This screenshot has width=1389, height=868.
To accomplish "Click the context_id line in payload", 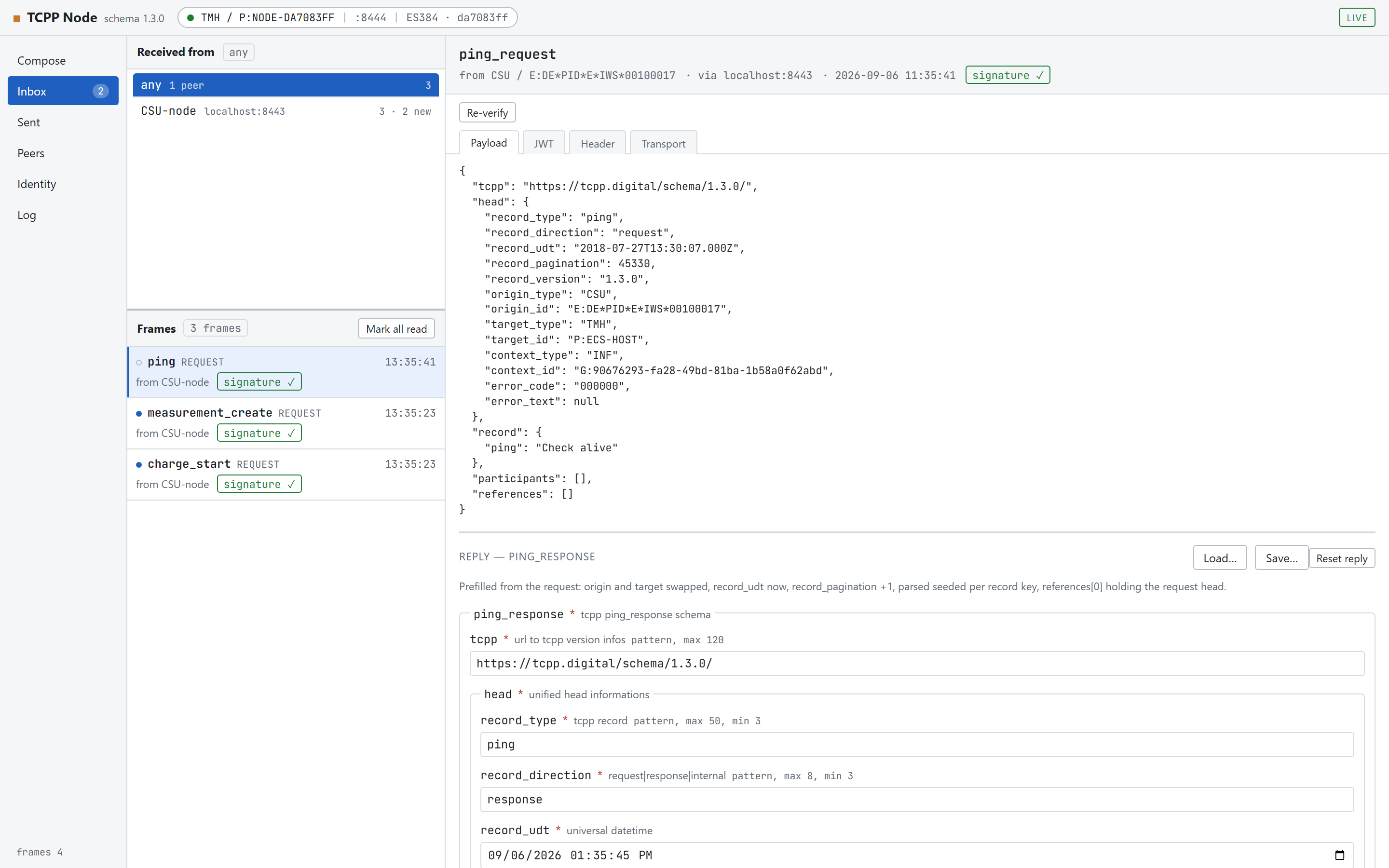I will point(659,371).
